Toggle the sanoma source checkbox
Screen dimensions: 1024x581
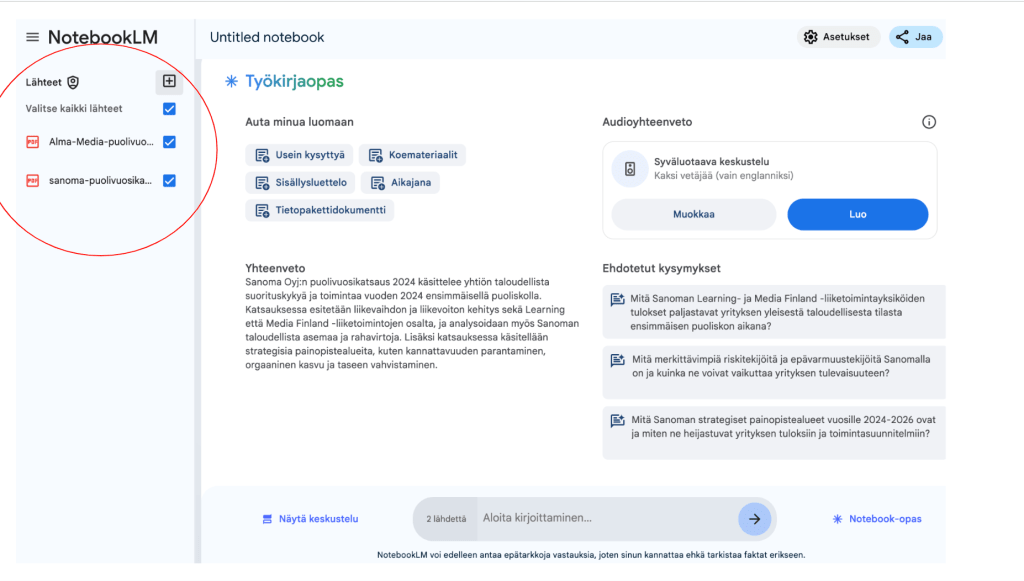(169, 181)
